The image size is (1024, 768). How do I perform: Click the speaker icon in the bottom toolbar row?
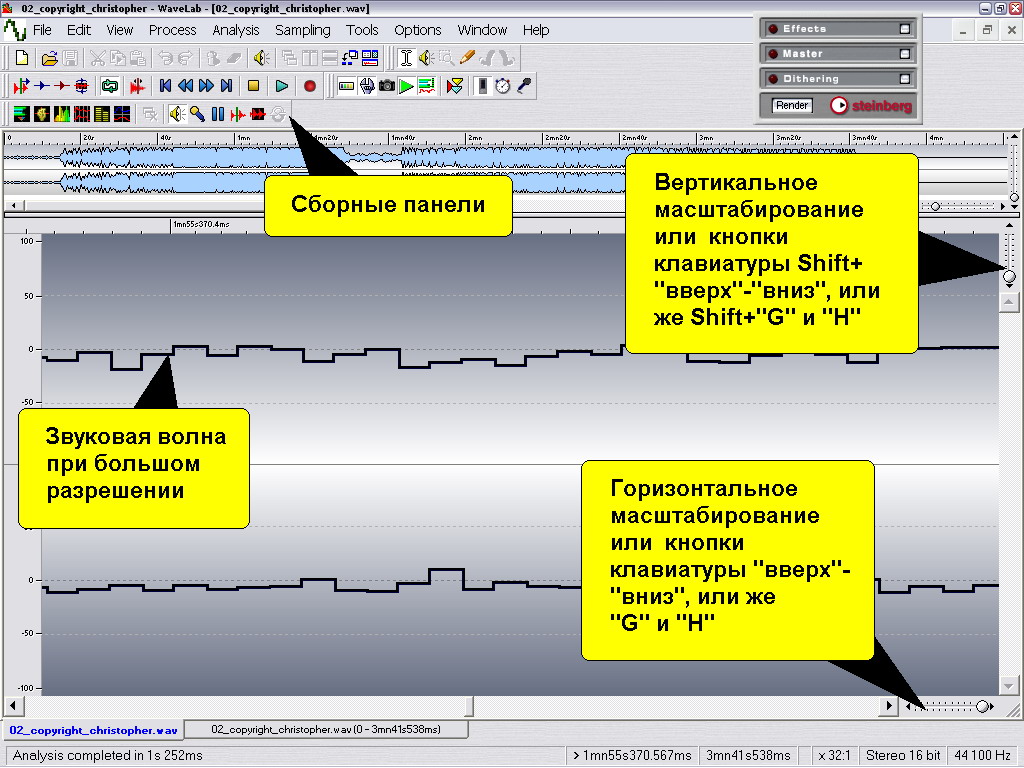[x=176, y=114]
